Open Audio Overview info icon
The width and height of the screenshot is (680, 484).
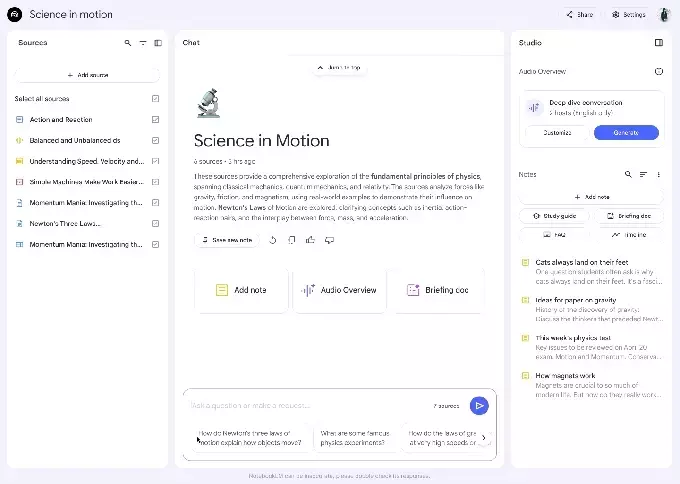(x=659, y=72)
